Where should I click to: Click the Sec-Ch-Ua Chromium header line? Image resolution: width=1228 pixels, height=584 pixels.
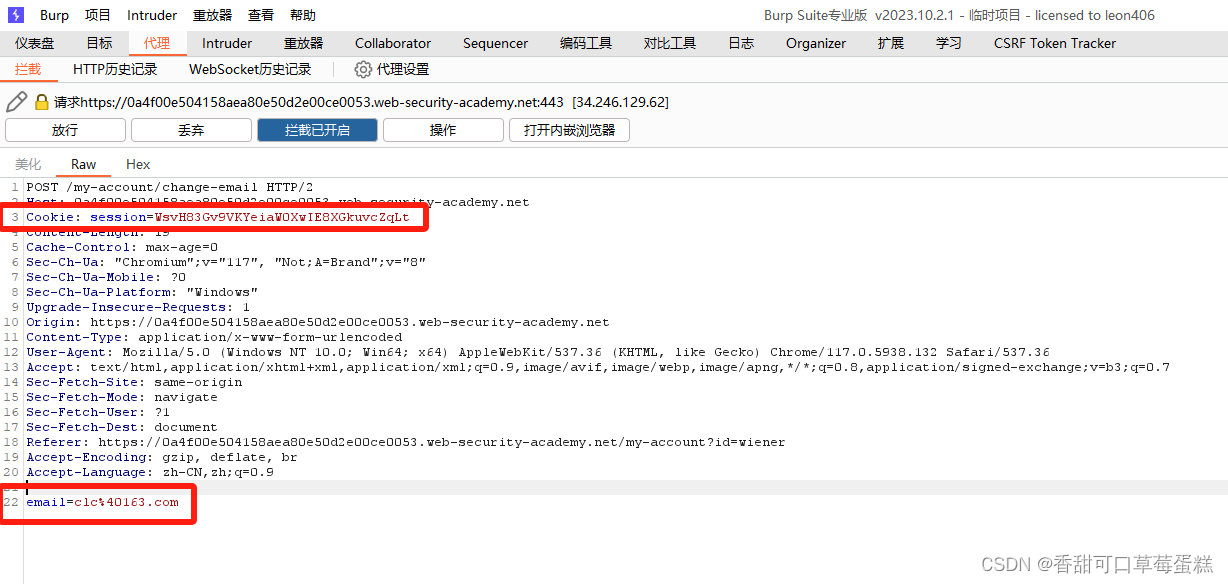click(226, 262)
